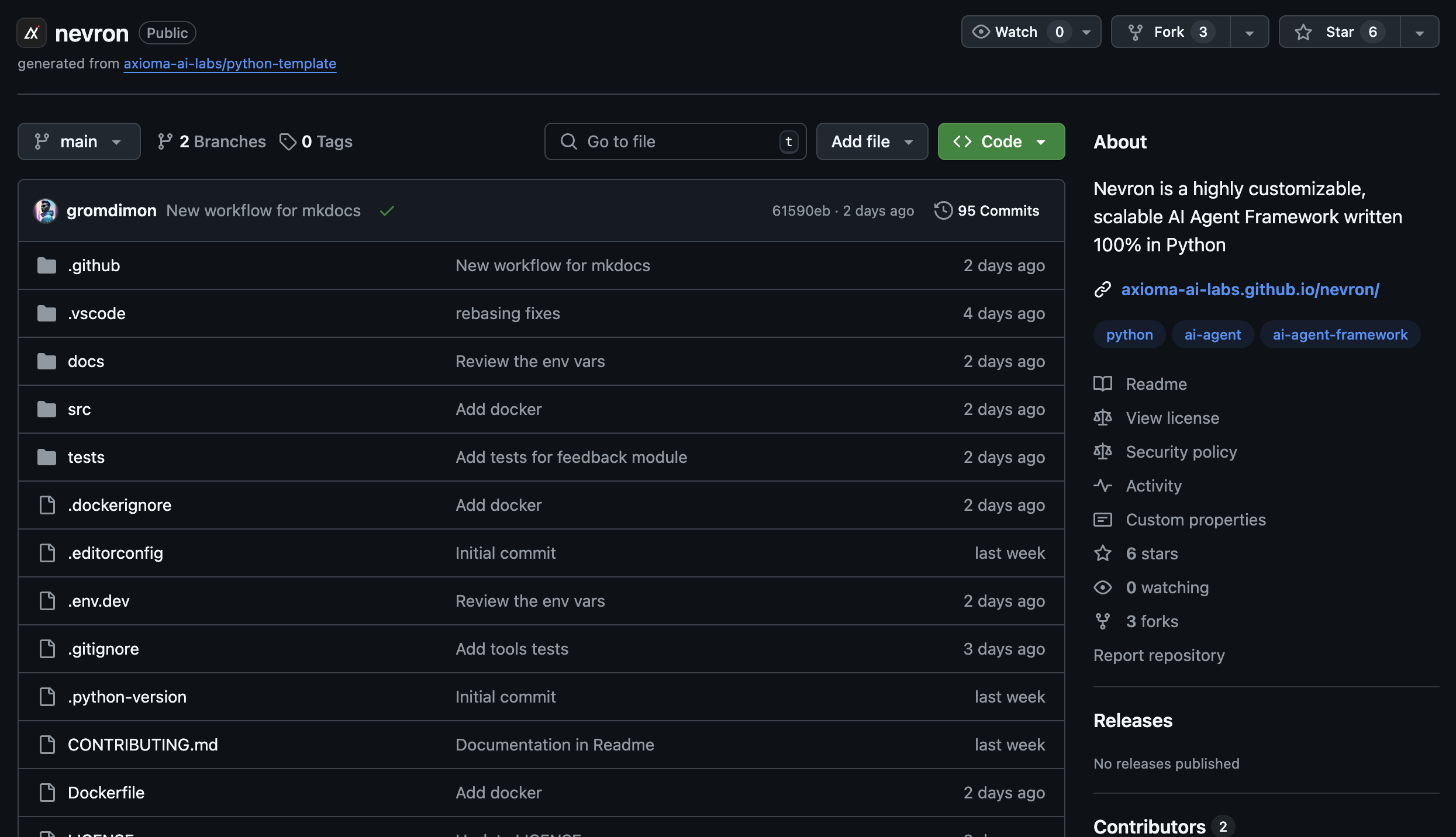
Task: Open the axioma-ai-labs/python-template link
Action: click(x=230, y=63)
